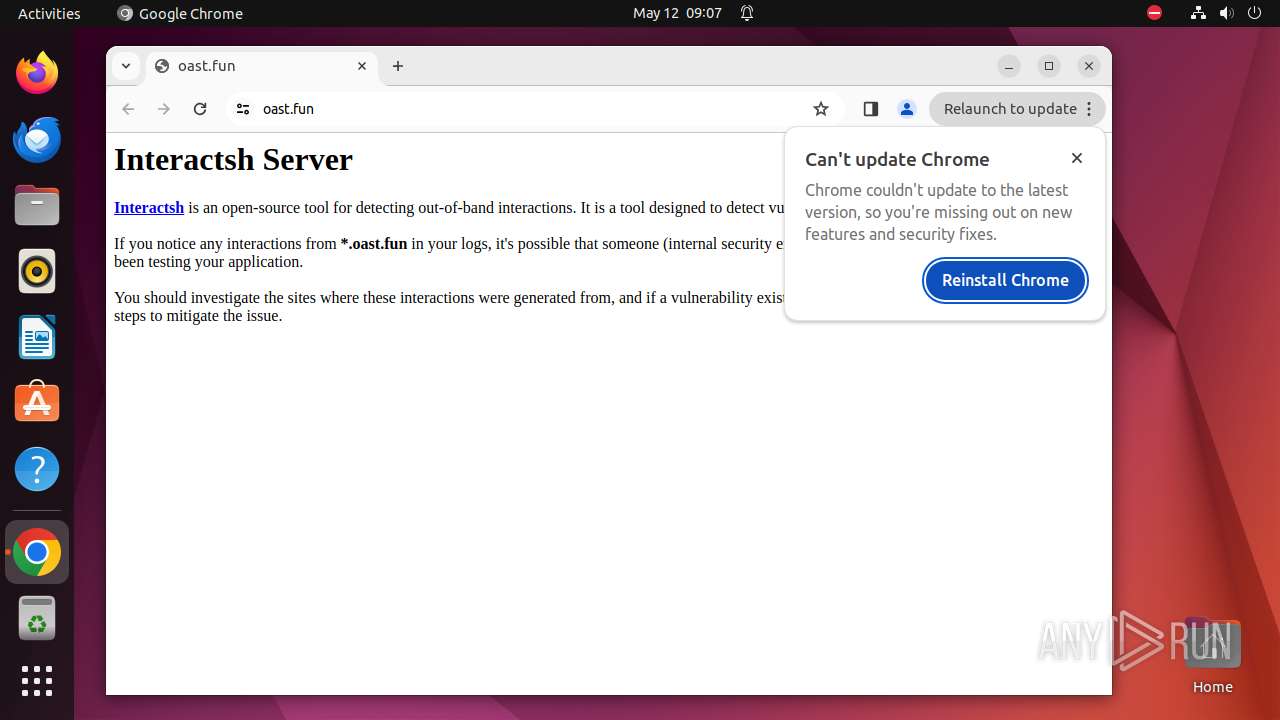Open the Chrome three-dot menu
Viewport: 1280px width, 720px height.
(1089, 109)
